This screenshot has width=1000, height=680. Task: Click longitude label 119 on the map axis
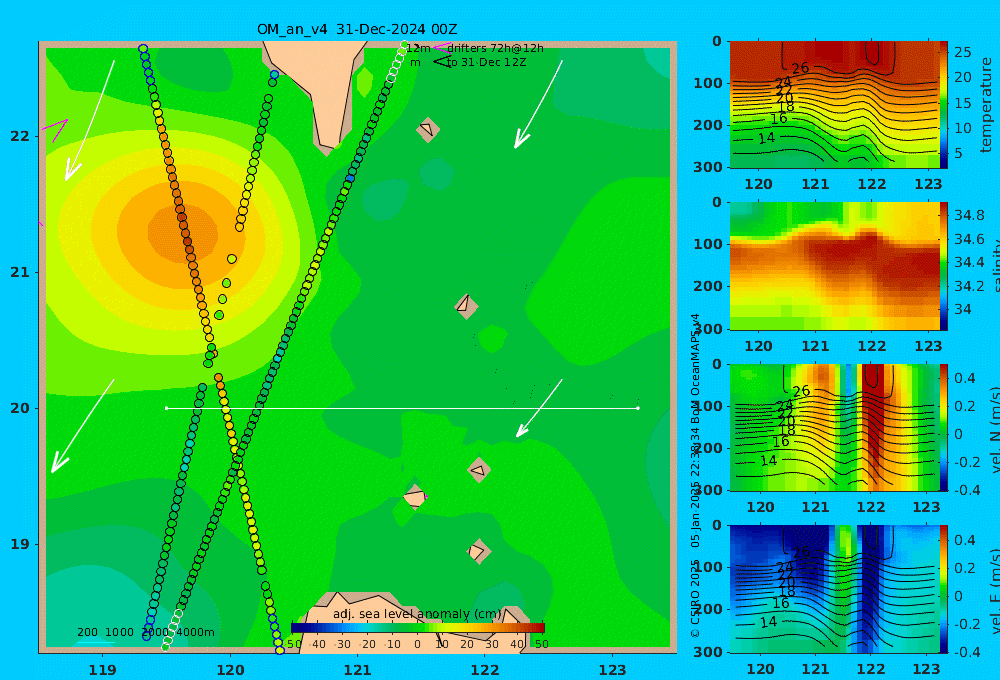pos(102,670)
